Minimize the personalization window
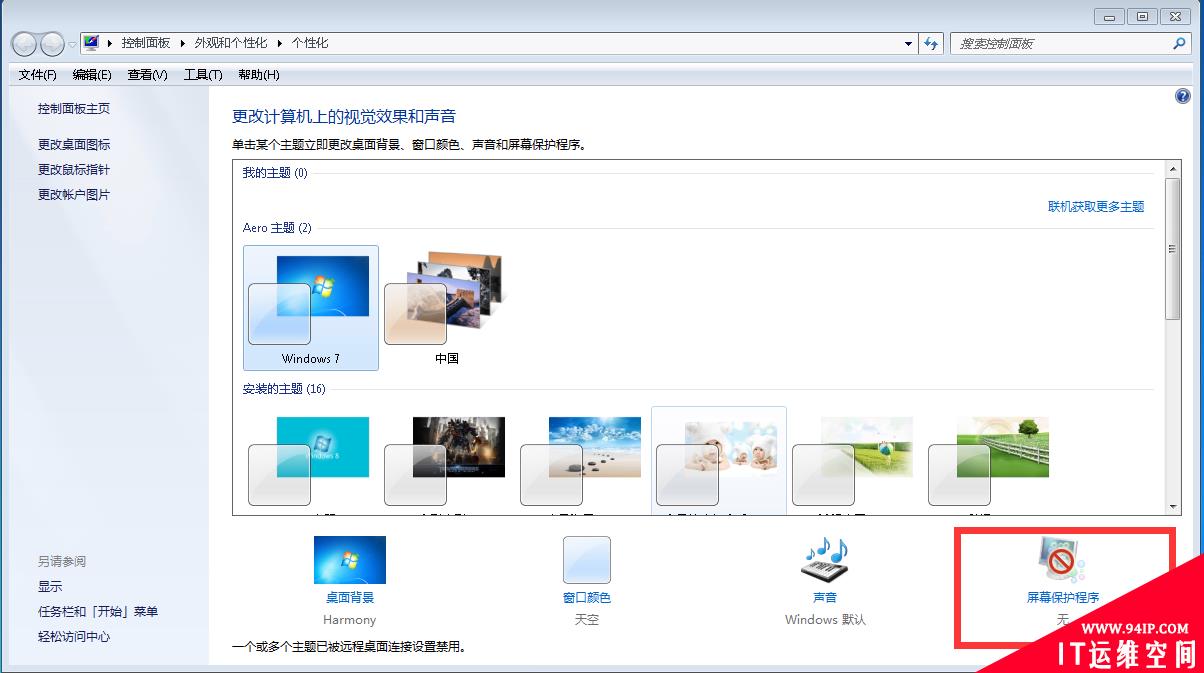This screenshot has height=673, width=1204. (1109, 16)
